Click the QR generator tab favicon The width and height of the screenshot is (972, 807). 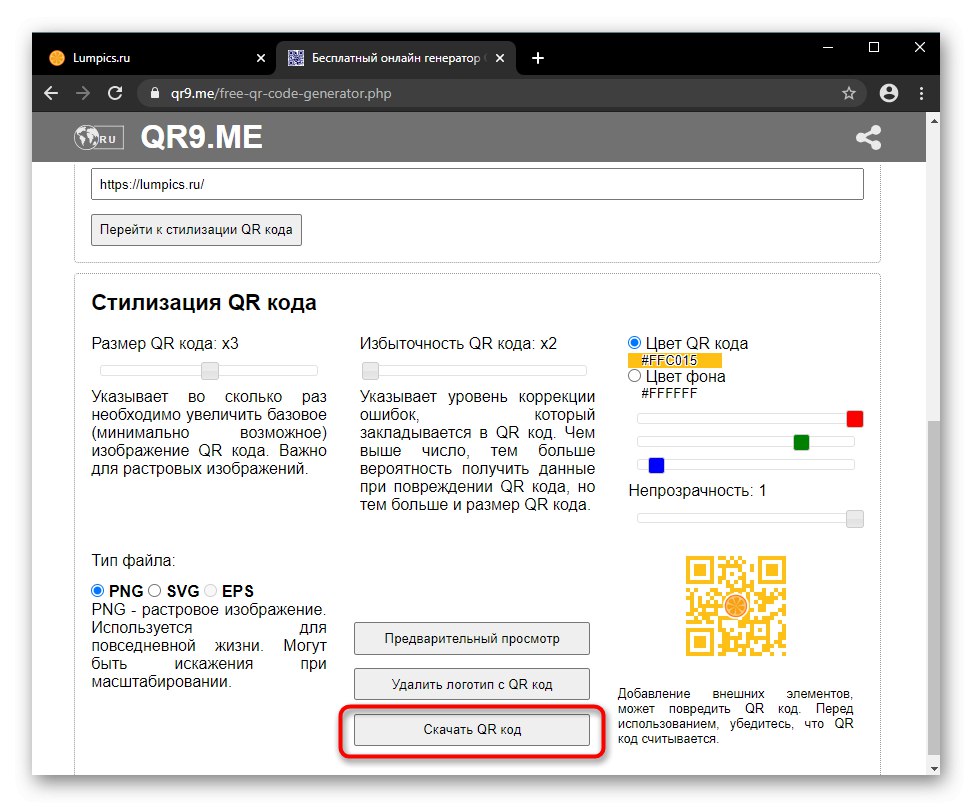click(296, 58)
